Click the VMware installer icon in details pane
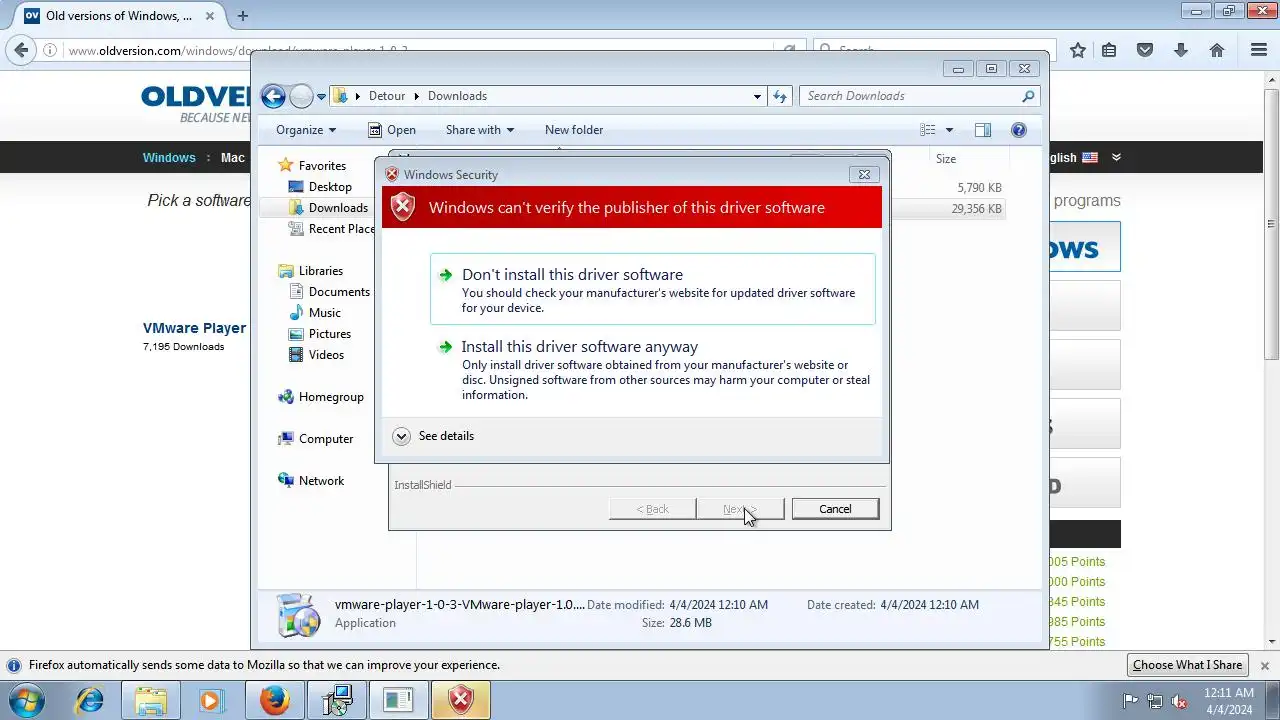This screenshot has width=1280, height=720. [x=298, y=615]
